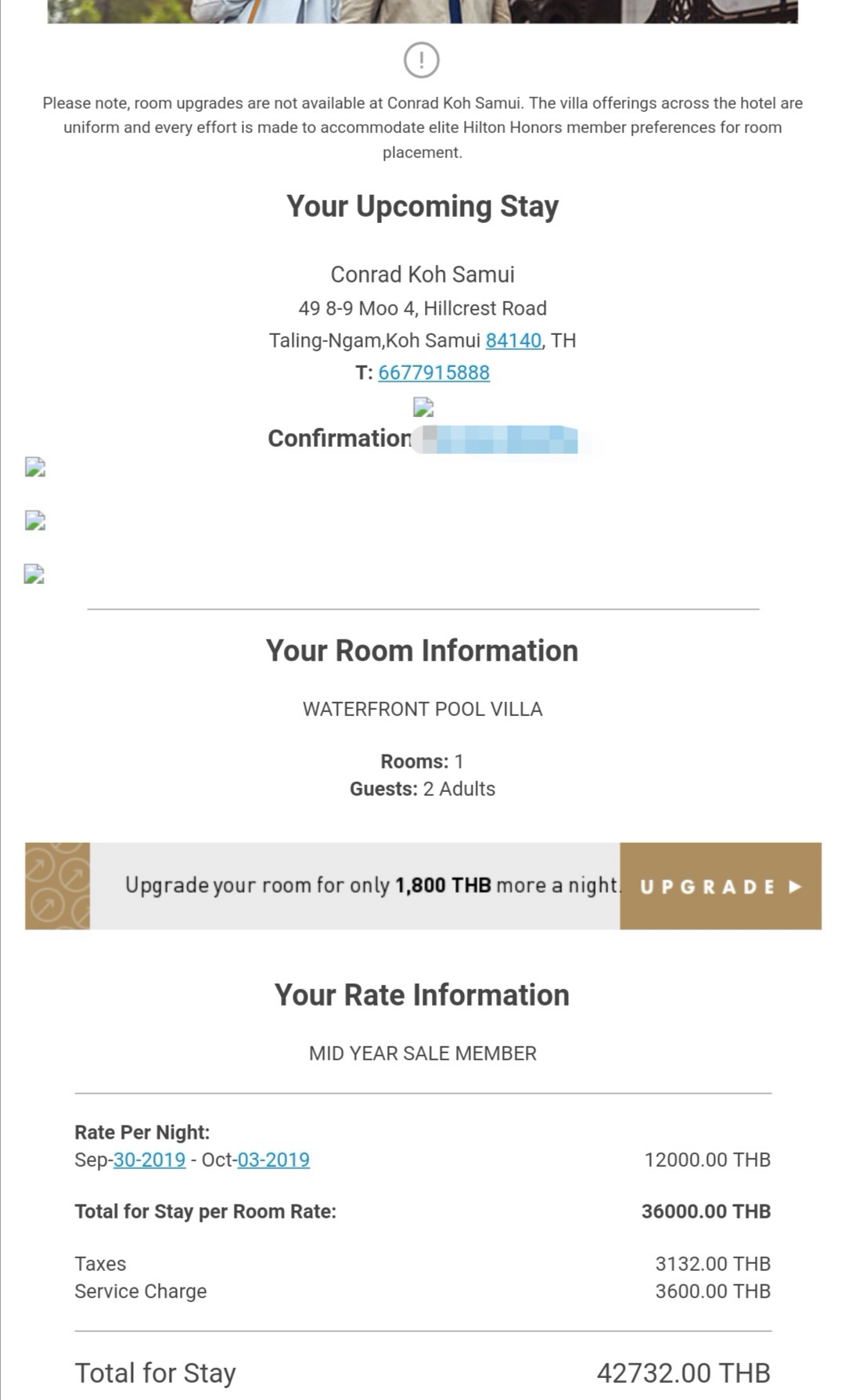Click the third broken image icon on left

tap(34, 574)
